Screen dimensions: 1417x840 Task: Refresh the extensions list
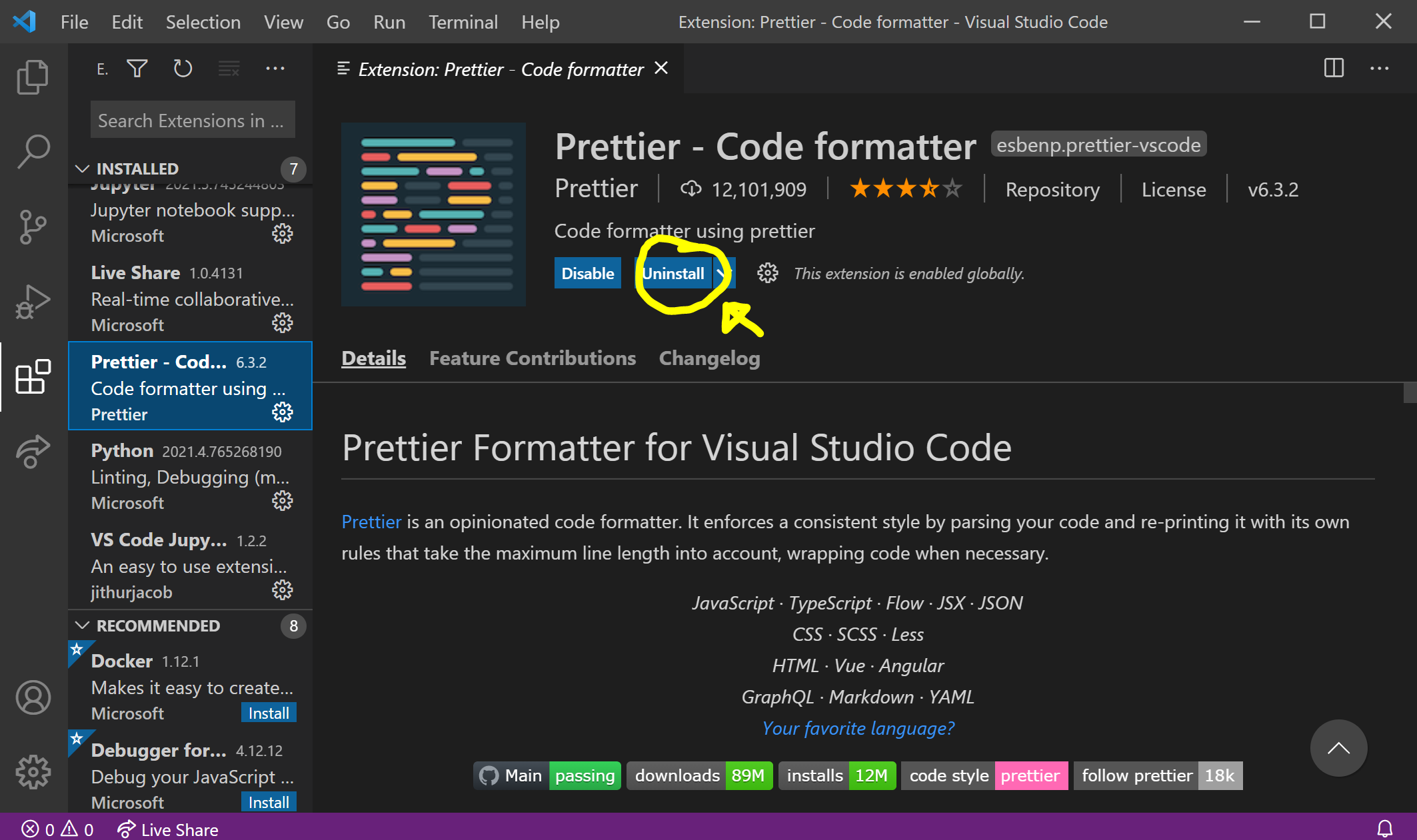pos(183,69)
